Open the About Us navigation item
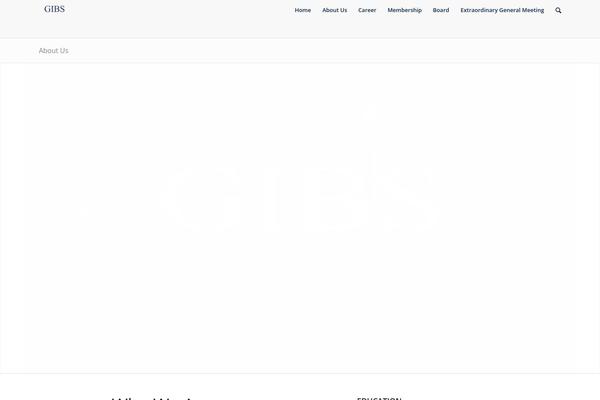Screen dimensions: 600x400 pyautogui.click(x=334, y=10)
